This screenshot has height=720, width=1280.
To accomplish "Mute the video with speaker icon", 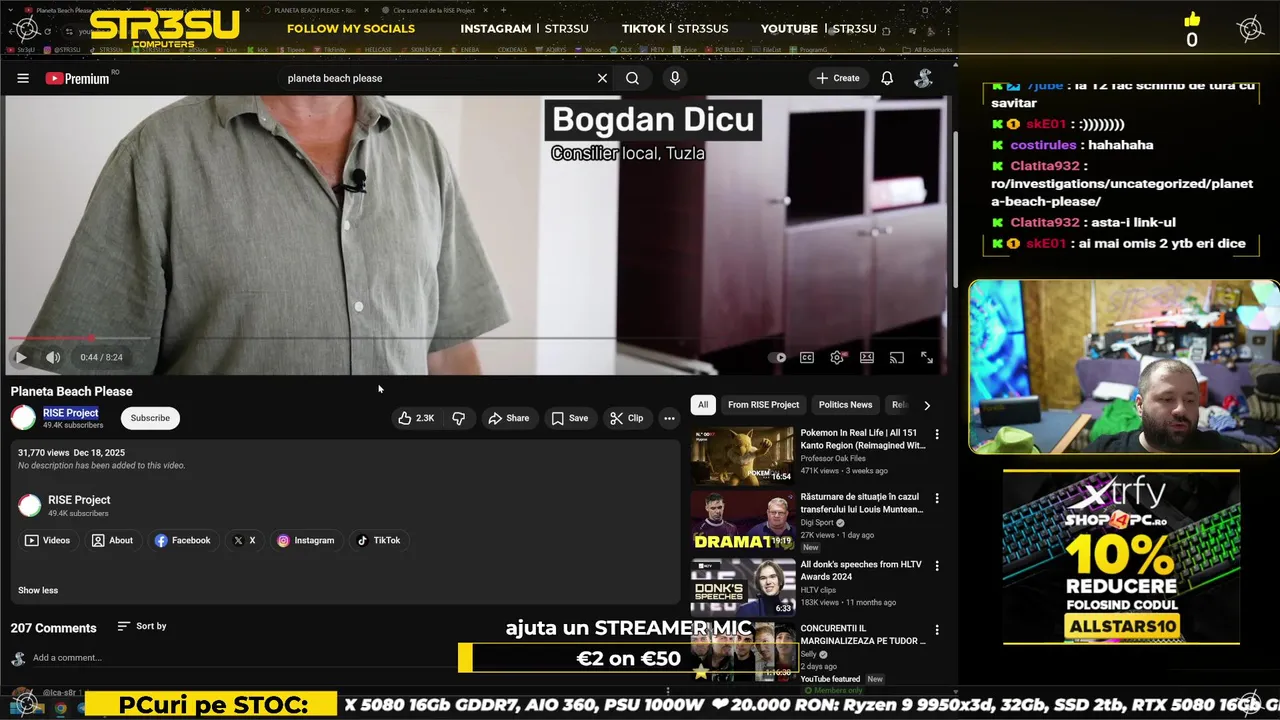I will pos(53,357).
